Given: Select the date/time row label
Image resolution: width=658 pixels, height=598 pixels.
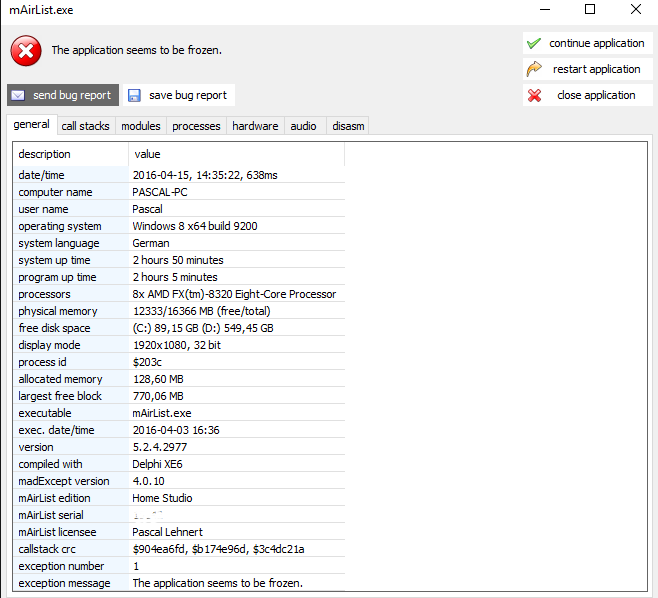Looking at the screenshot, I should coord(41,175).
